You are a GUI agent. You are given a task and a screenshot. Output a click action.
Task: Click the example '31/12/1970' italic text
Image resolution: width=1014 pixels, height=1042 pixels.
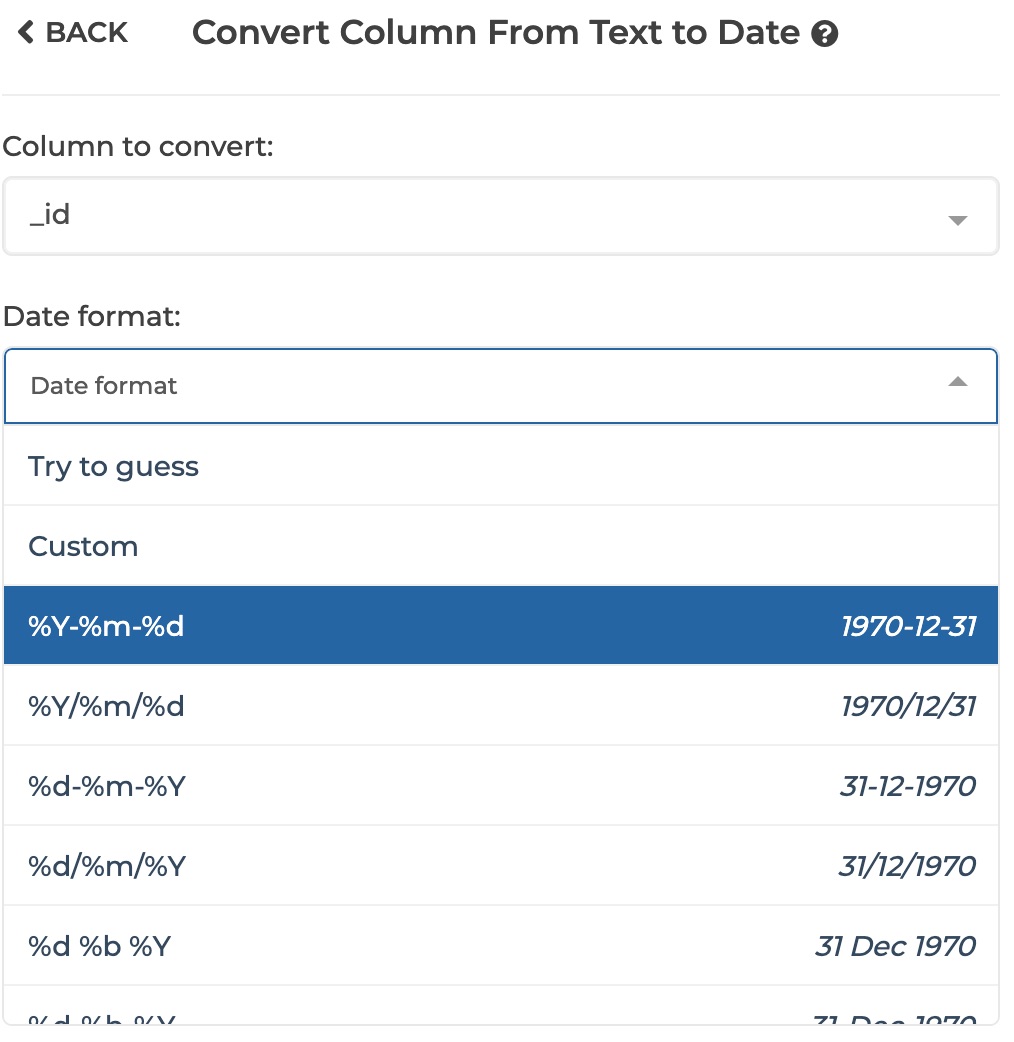pyautogui.click(x=910, y=865)
